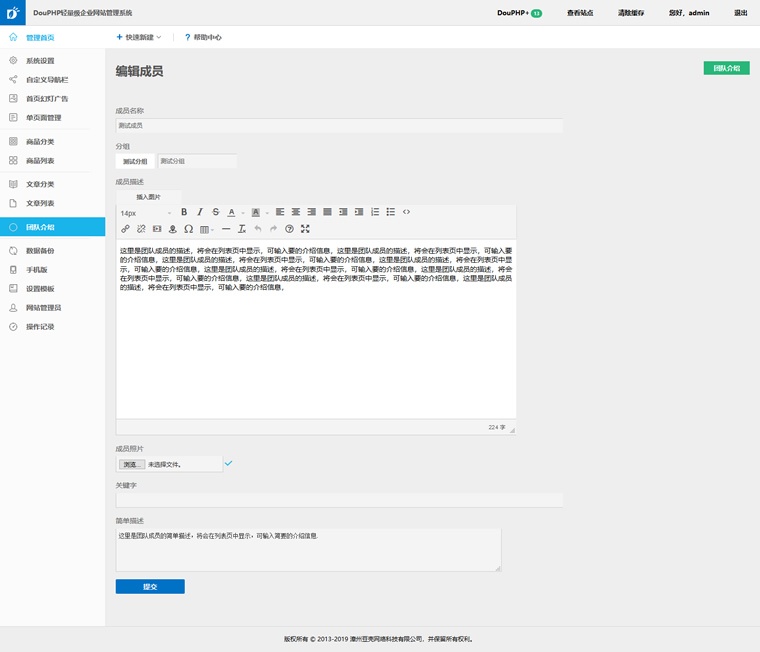
Task: Toggle the numbered list
Action: (x=375, y=212)
